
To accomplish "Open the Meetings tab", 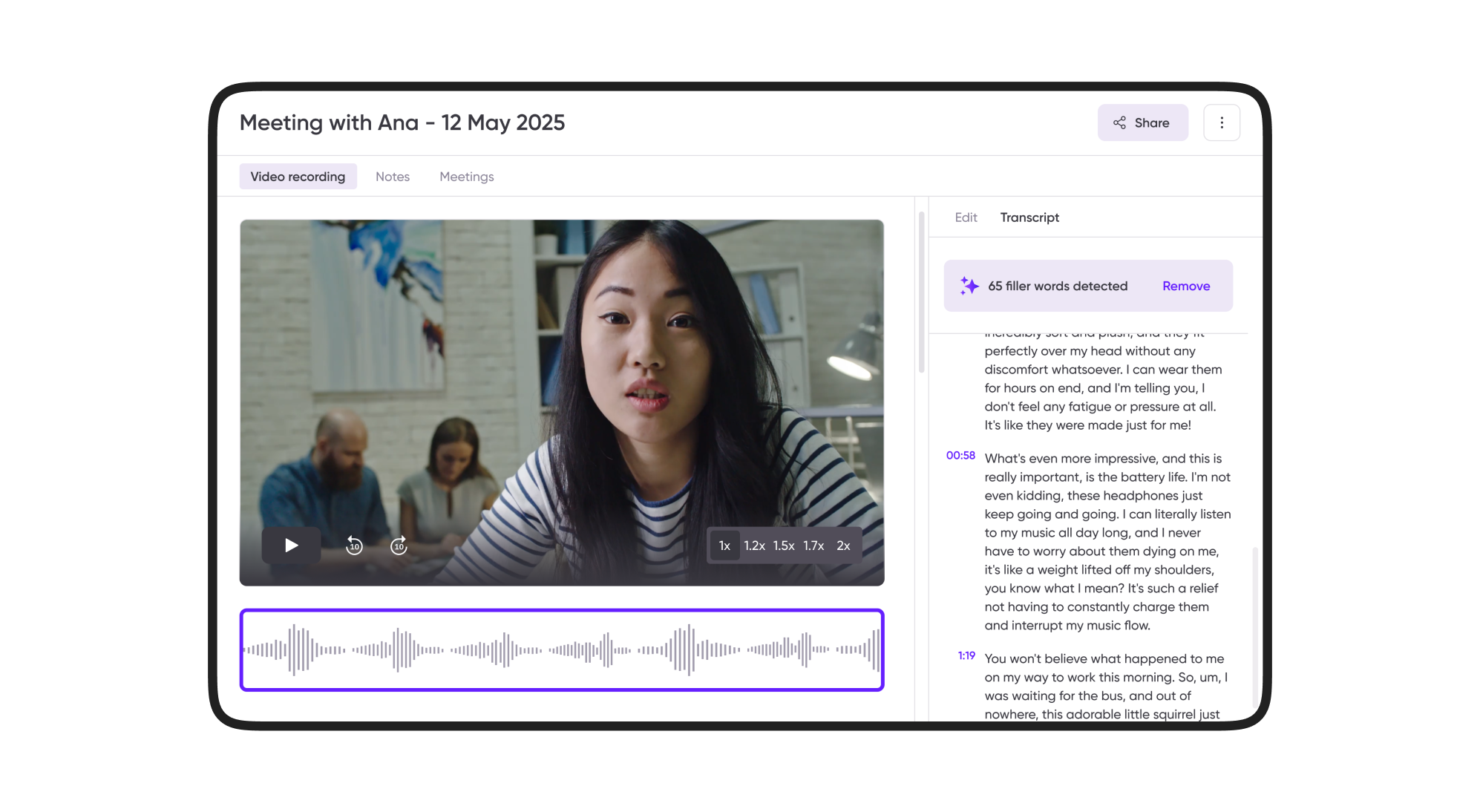I will 466,177.
